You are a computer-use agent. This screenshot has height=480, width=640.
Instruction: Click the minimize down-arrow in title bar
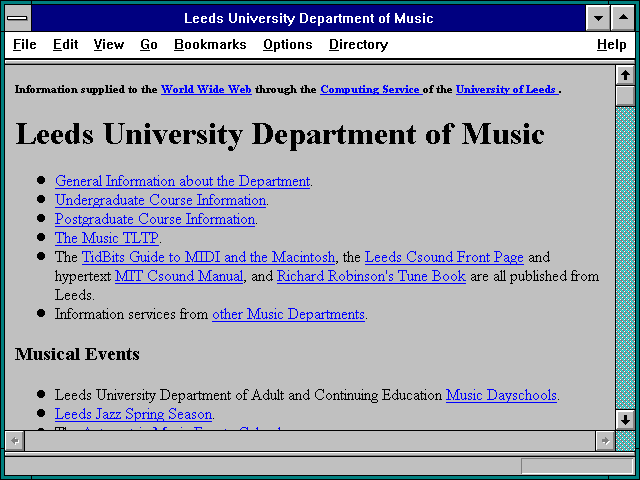point(598,18)
